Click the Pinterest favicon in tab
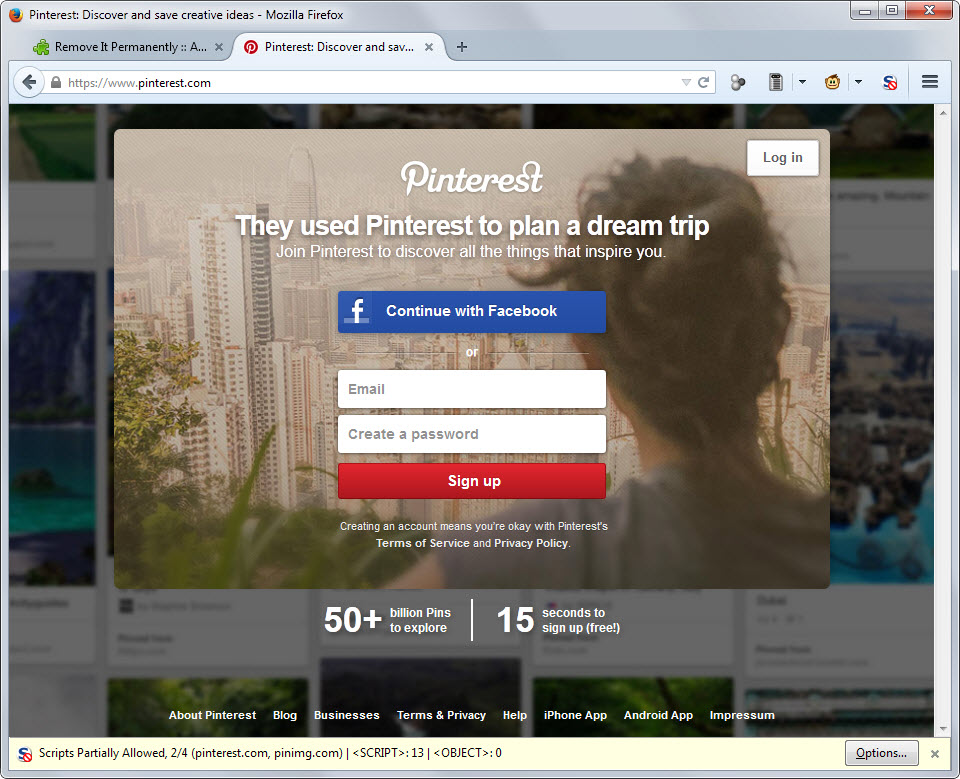 pos(250,47)
